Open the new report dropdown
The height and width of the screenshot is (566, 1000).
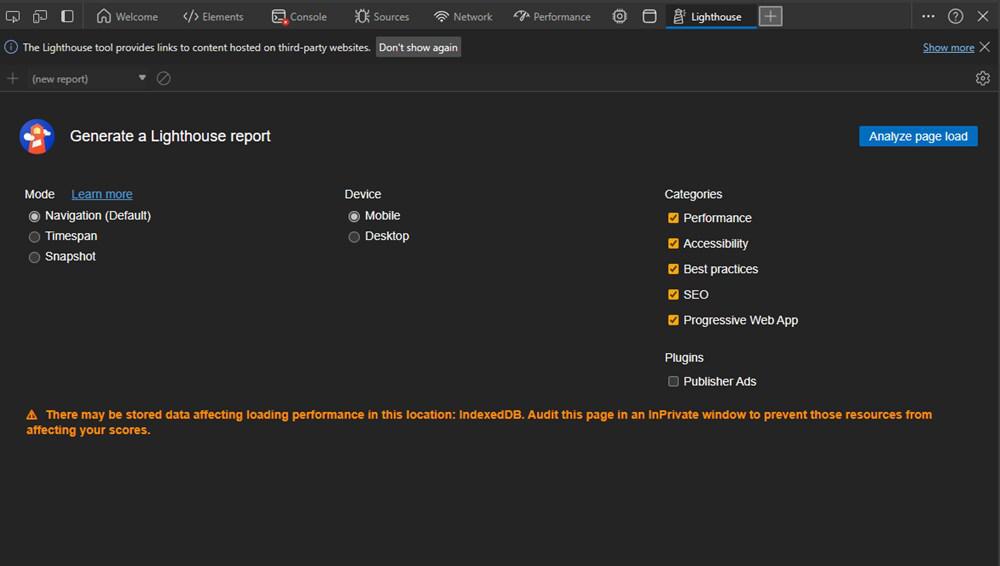click(142, 78)
